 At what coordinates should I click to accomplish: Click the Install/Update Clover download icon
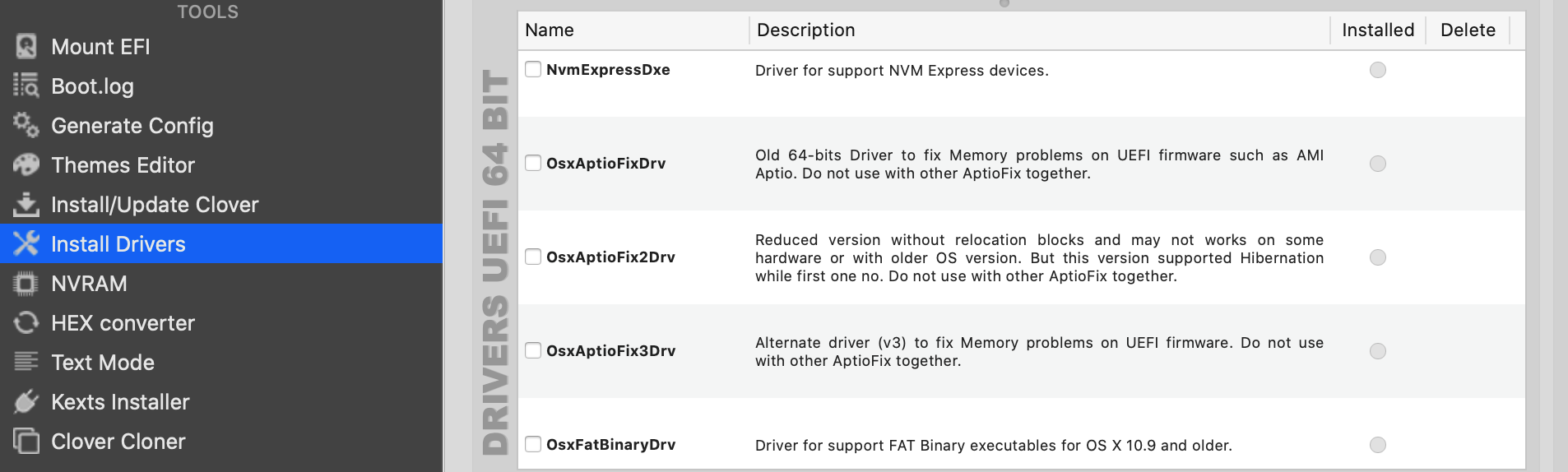[26, 204]
